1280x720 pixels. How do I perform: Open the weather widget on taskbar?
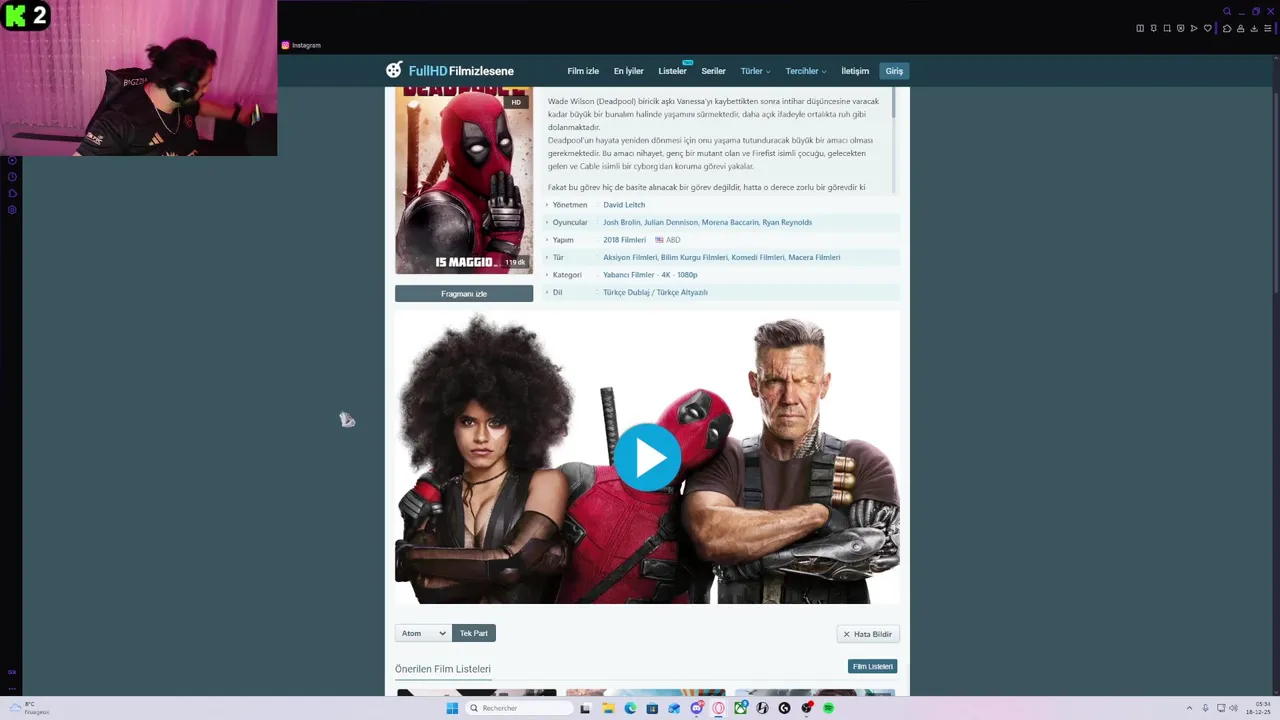[30, 708]
